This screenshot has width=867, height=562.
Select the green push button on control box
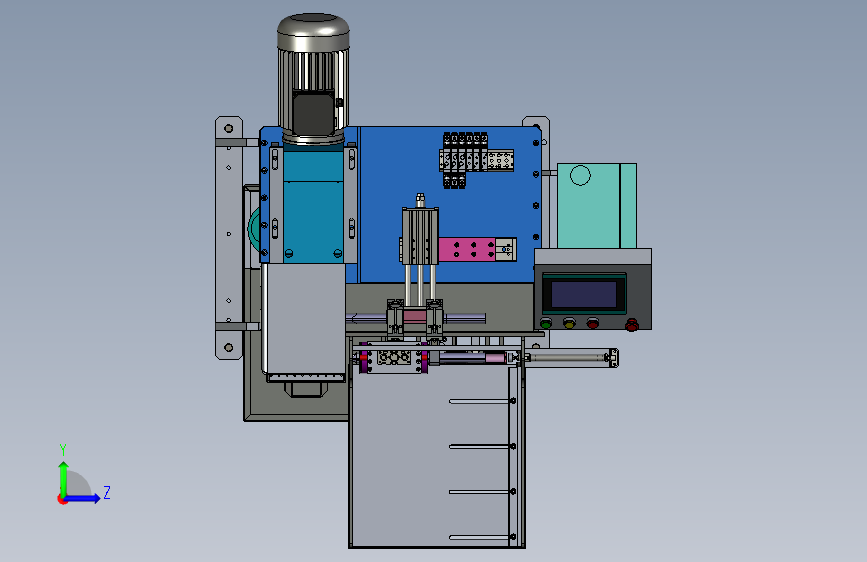pyautogui.click(x=546, y=323)
